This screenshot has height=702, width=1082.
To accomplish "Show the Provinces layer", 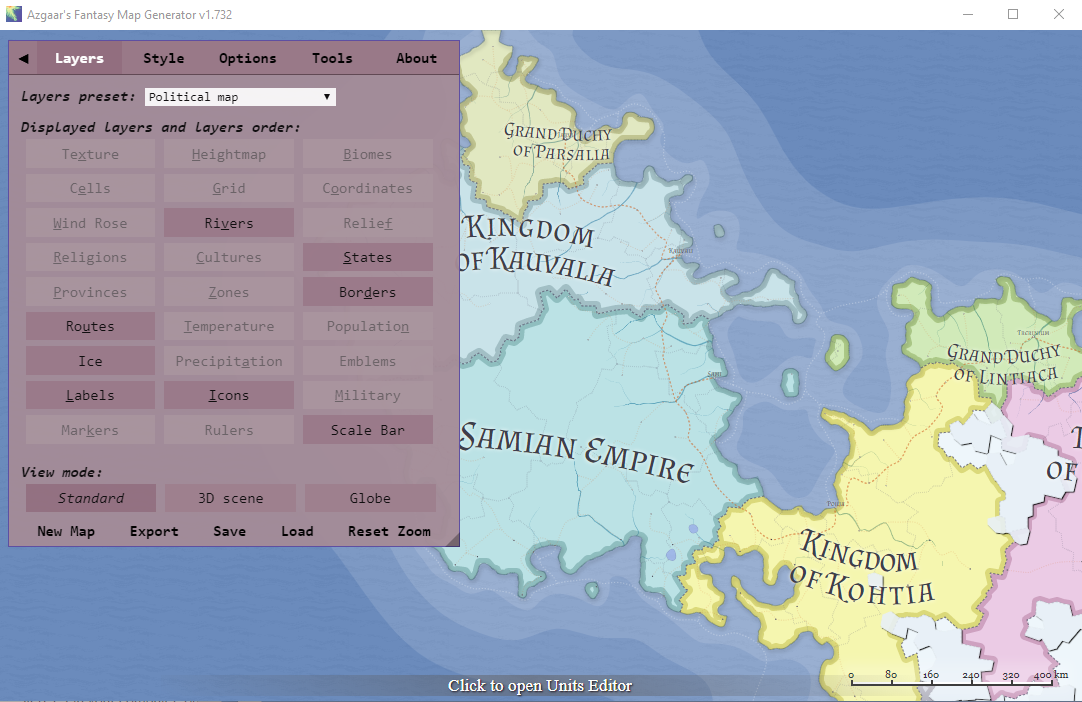I will pyautogui.click(x=90, y=292).
